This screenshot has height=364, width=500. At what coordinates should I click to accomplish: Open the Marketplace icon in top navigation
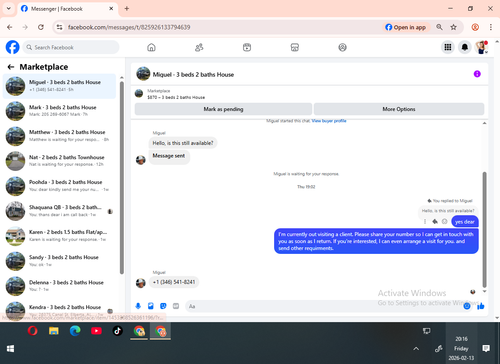[295, 47]
